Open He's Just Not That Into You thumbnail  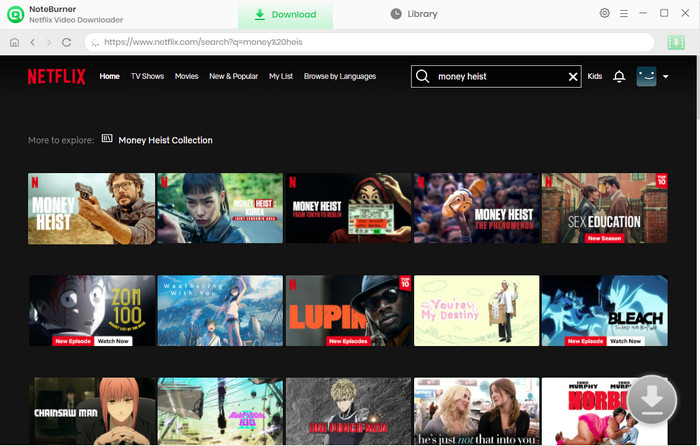(476, 411)
